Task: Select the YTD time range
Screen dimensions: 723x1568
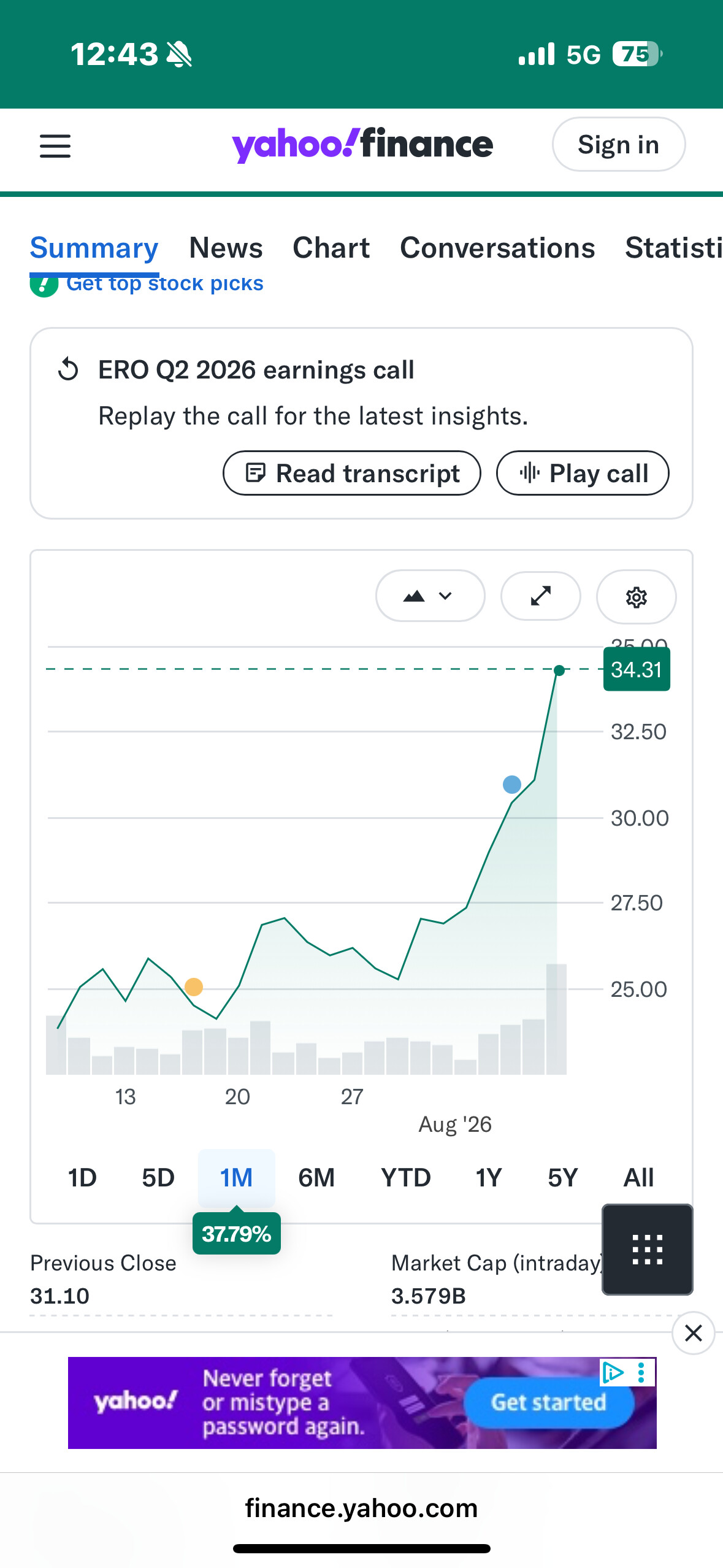Action: (x=405, y=1178)
